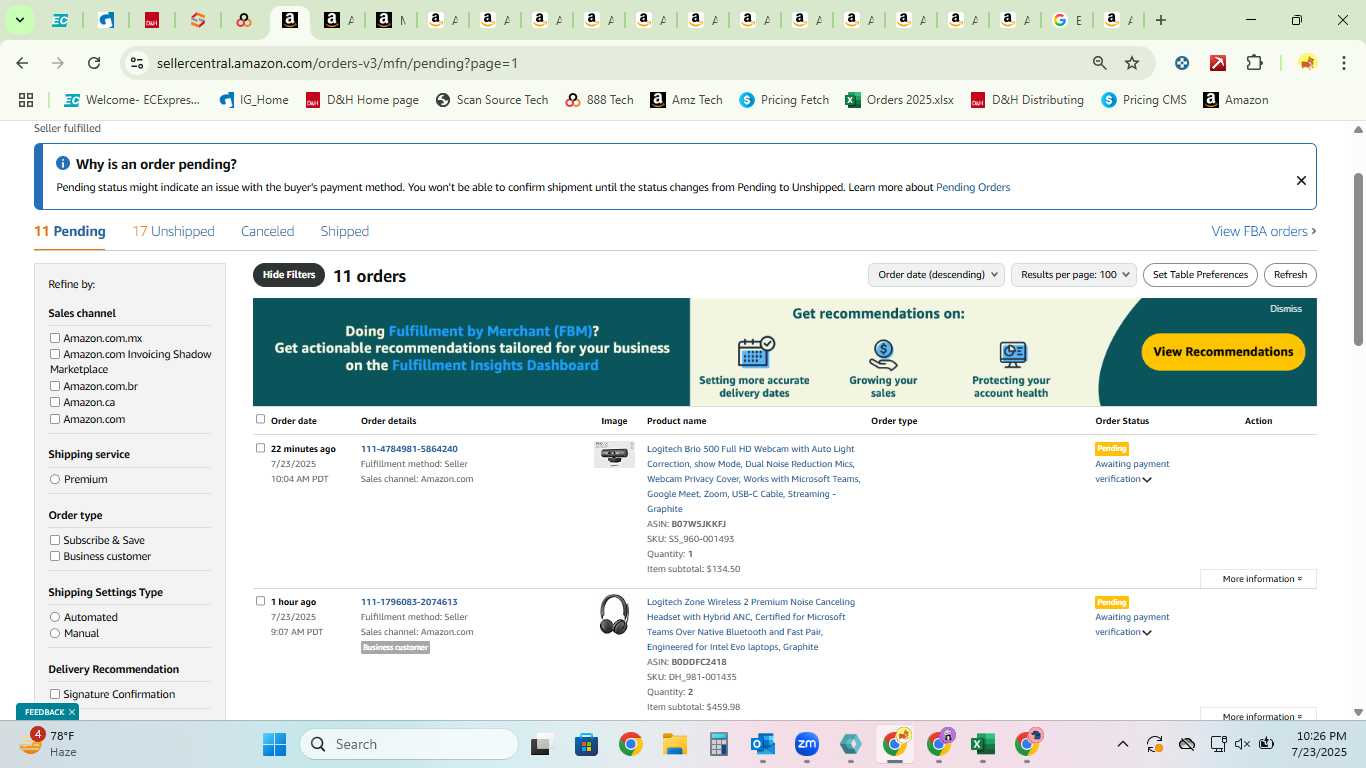Open the Chrome extensions puzzle icon
1366x768 pixels.
(1254, 63)
